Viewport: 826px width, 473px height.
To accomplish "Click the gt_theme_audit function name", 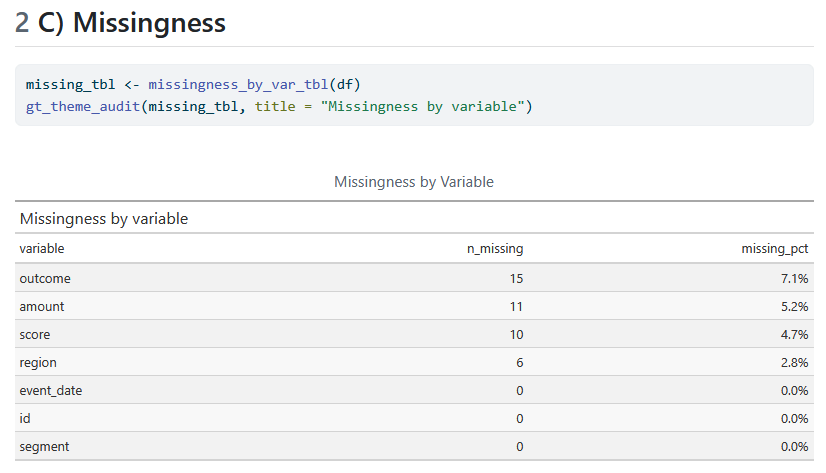I will tap(85, 106).
